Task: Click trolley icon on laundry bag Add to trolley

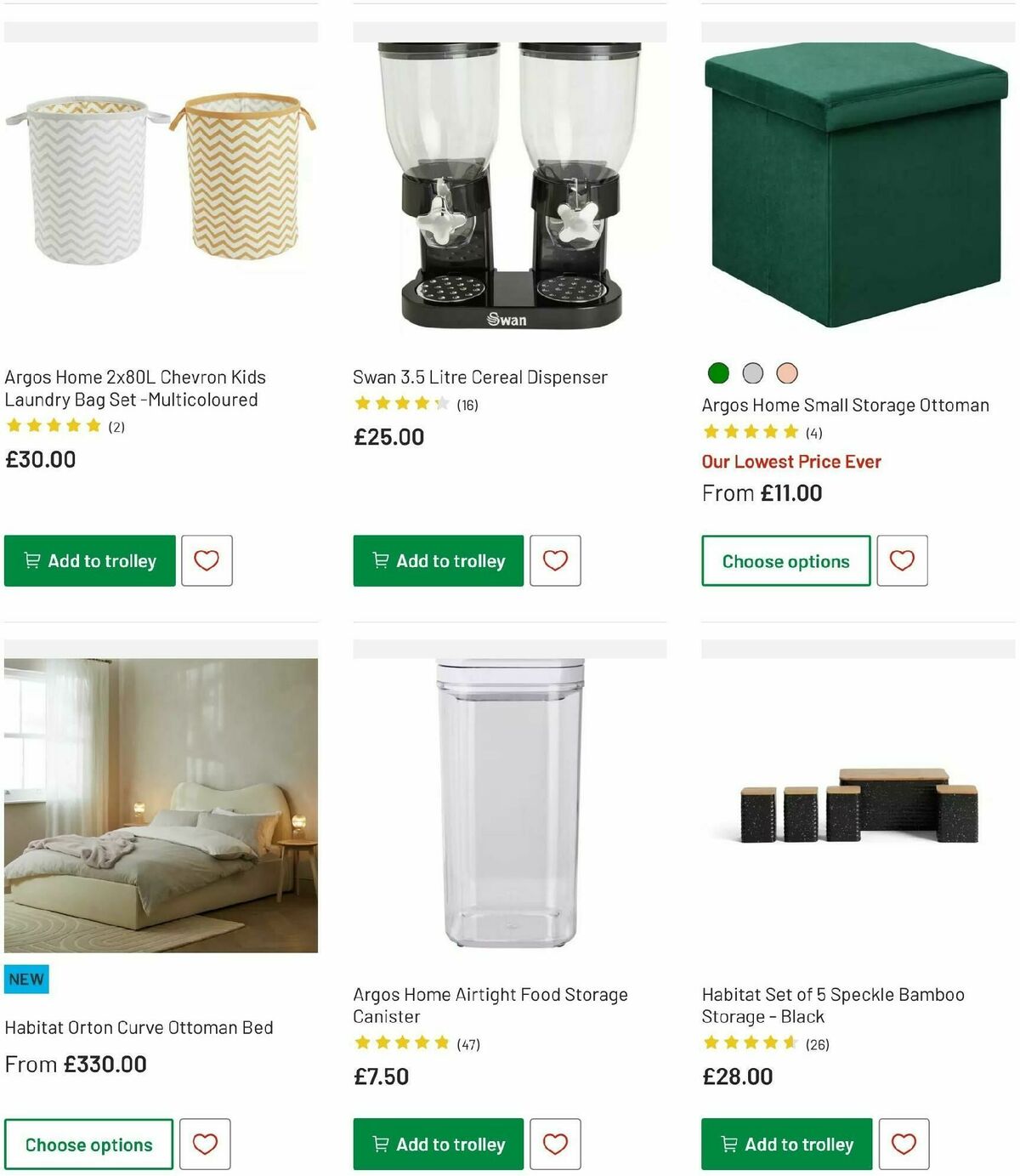Action: [30, 560]
